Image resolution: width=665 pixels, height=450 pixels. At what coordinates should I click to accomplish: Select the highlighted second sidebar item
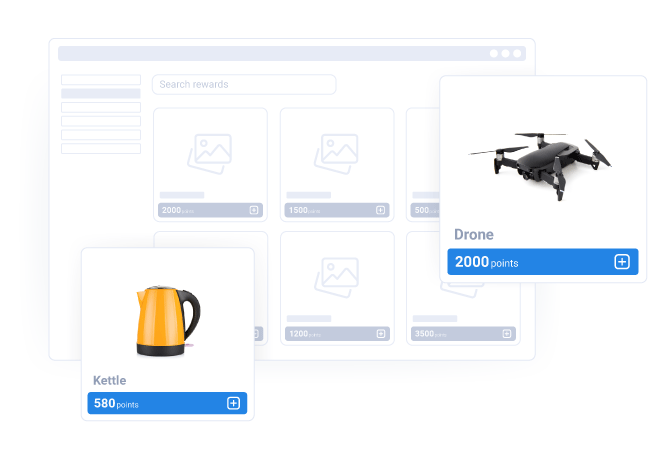pyautogui.click(x=101, y=93)
